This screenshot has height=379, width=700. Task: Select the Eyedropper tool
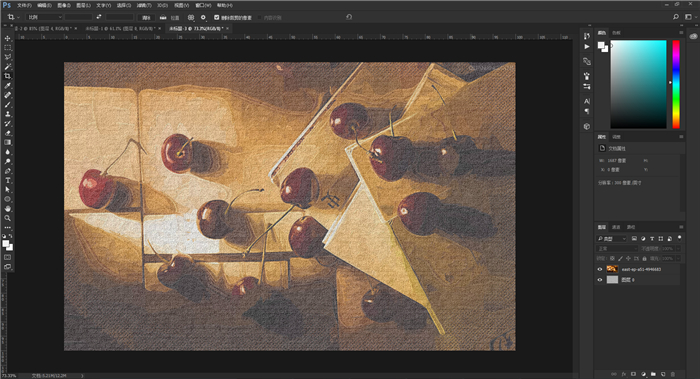pos(8,86)
